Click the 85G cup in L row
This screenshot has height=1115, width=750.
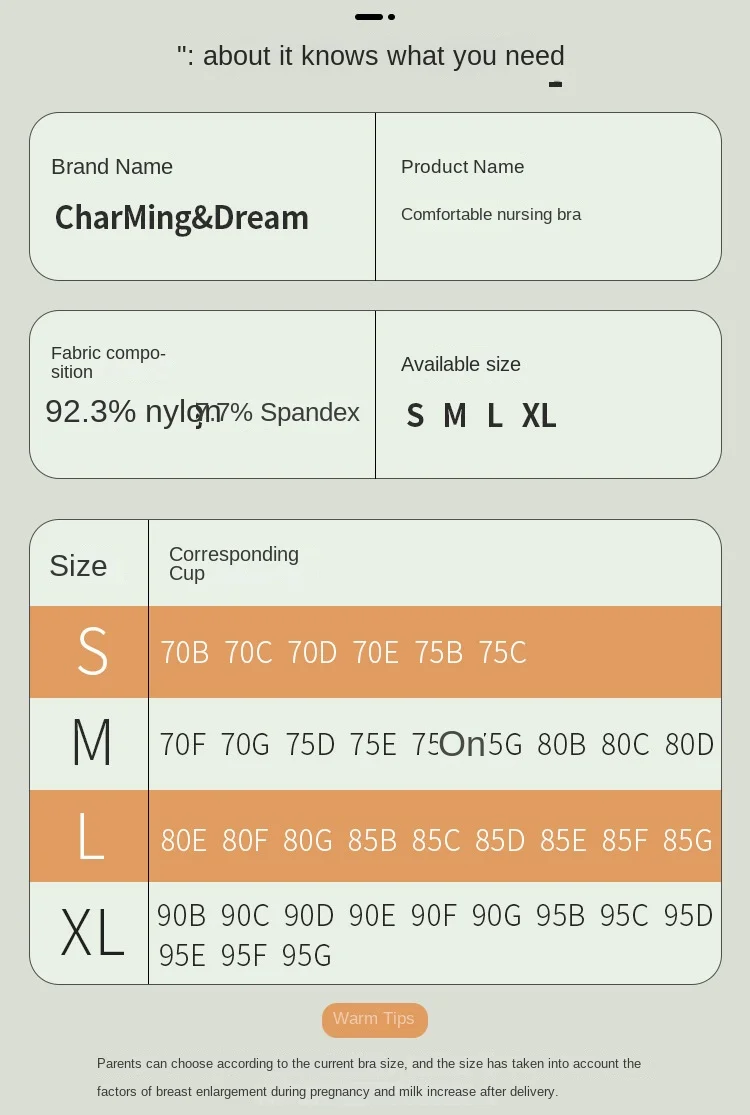pos(687,841)
